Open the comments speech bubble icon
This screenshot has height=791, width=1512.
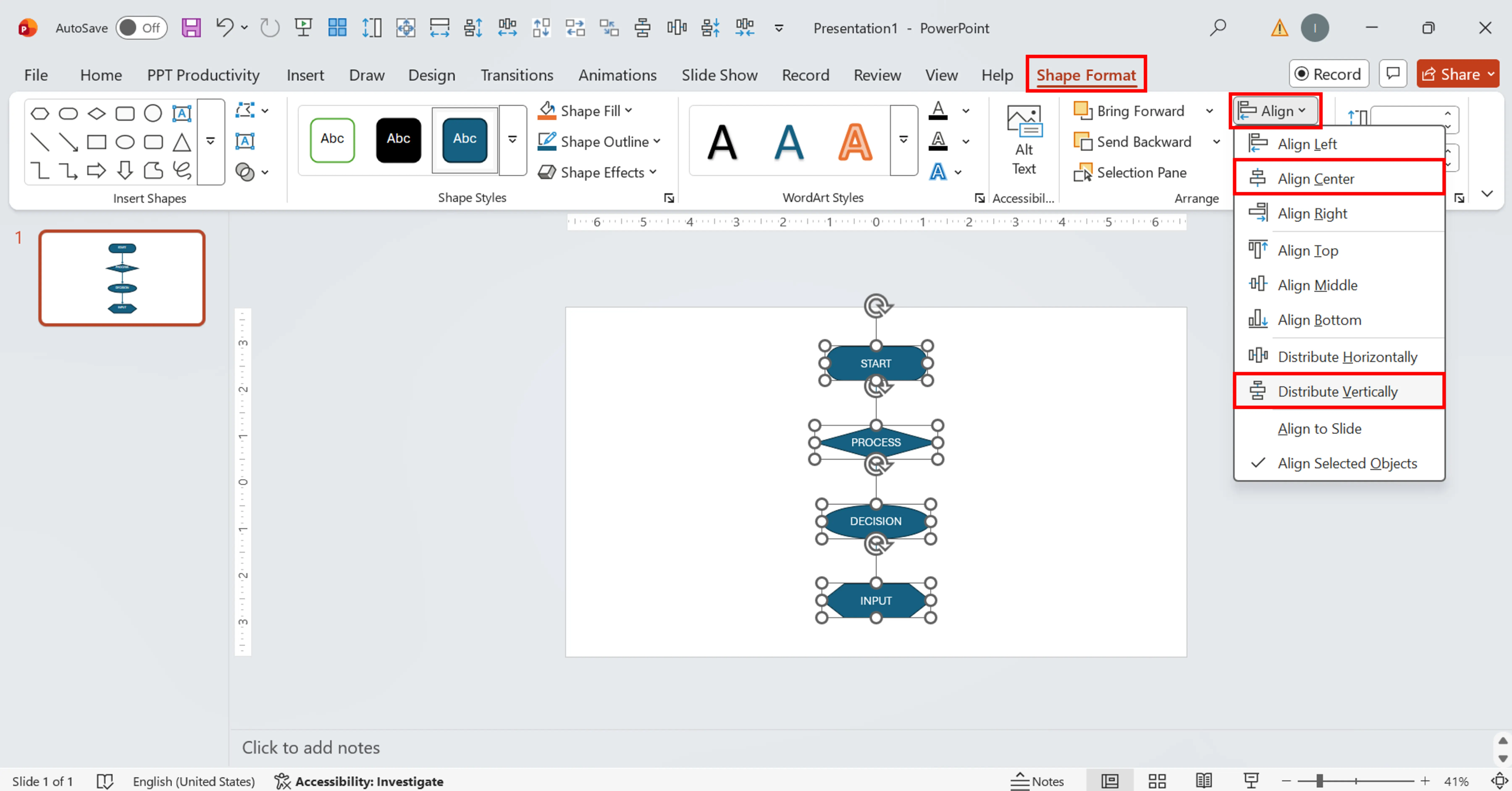click(1393, 74)
